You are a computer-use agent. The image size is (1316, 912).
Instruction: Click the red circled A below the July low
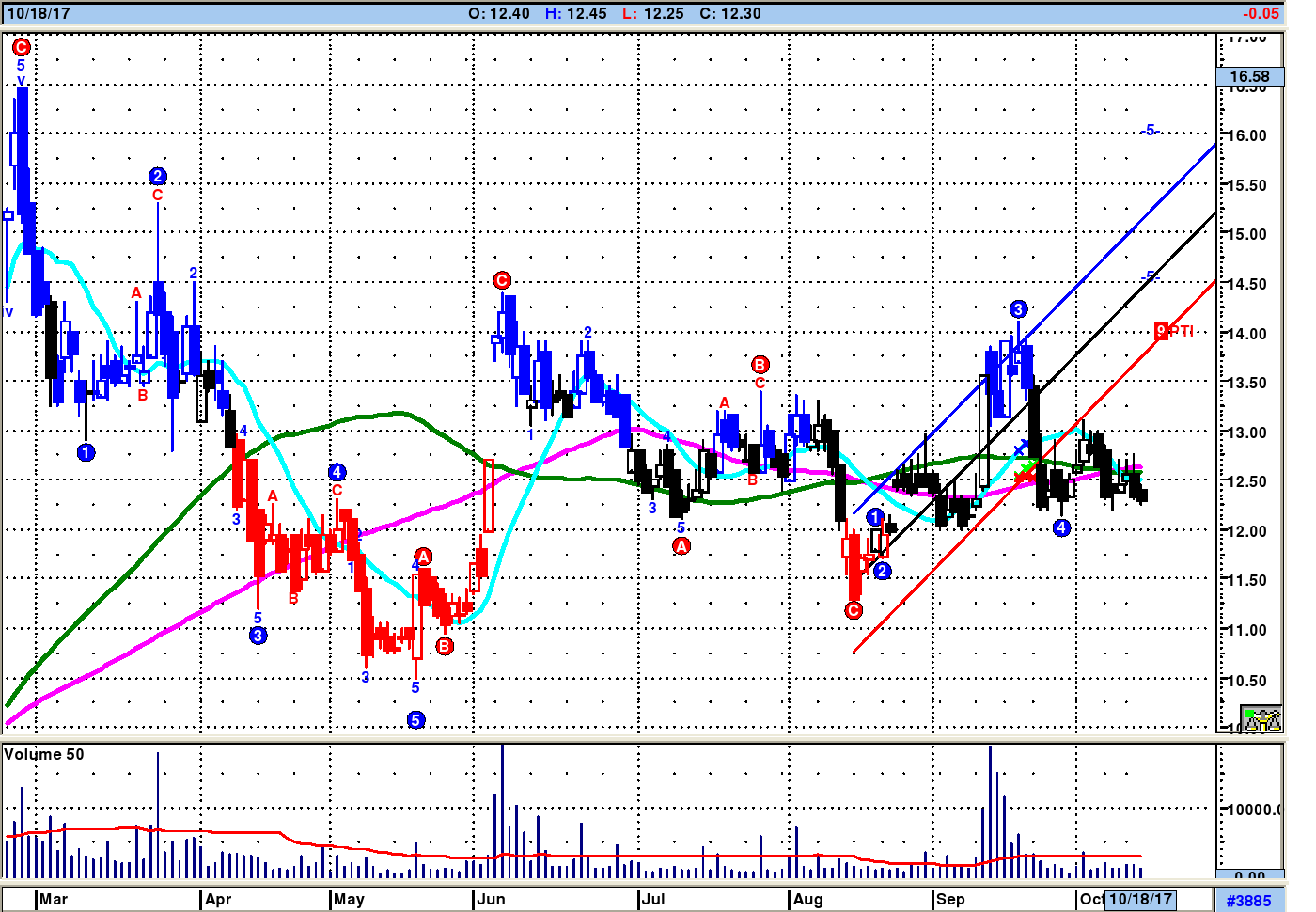point(681,545)
